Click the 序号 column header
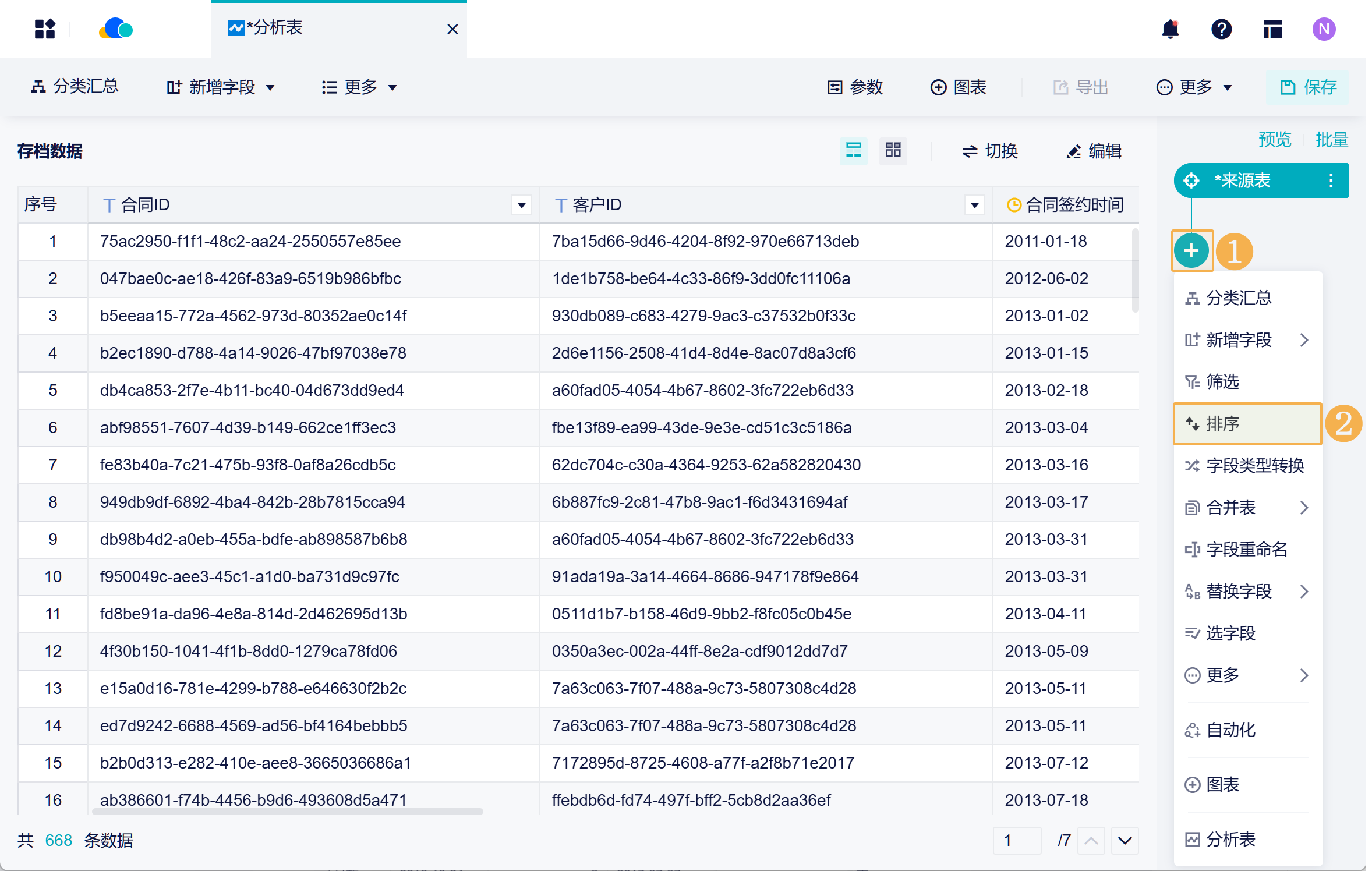The image size is (1372, 871). 52,205
